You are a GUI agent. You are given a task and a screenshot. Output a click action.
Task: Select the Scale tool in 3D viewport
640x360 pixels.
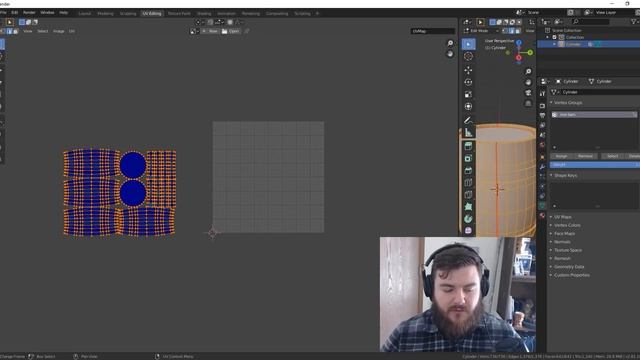(468, 94)
